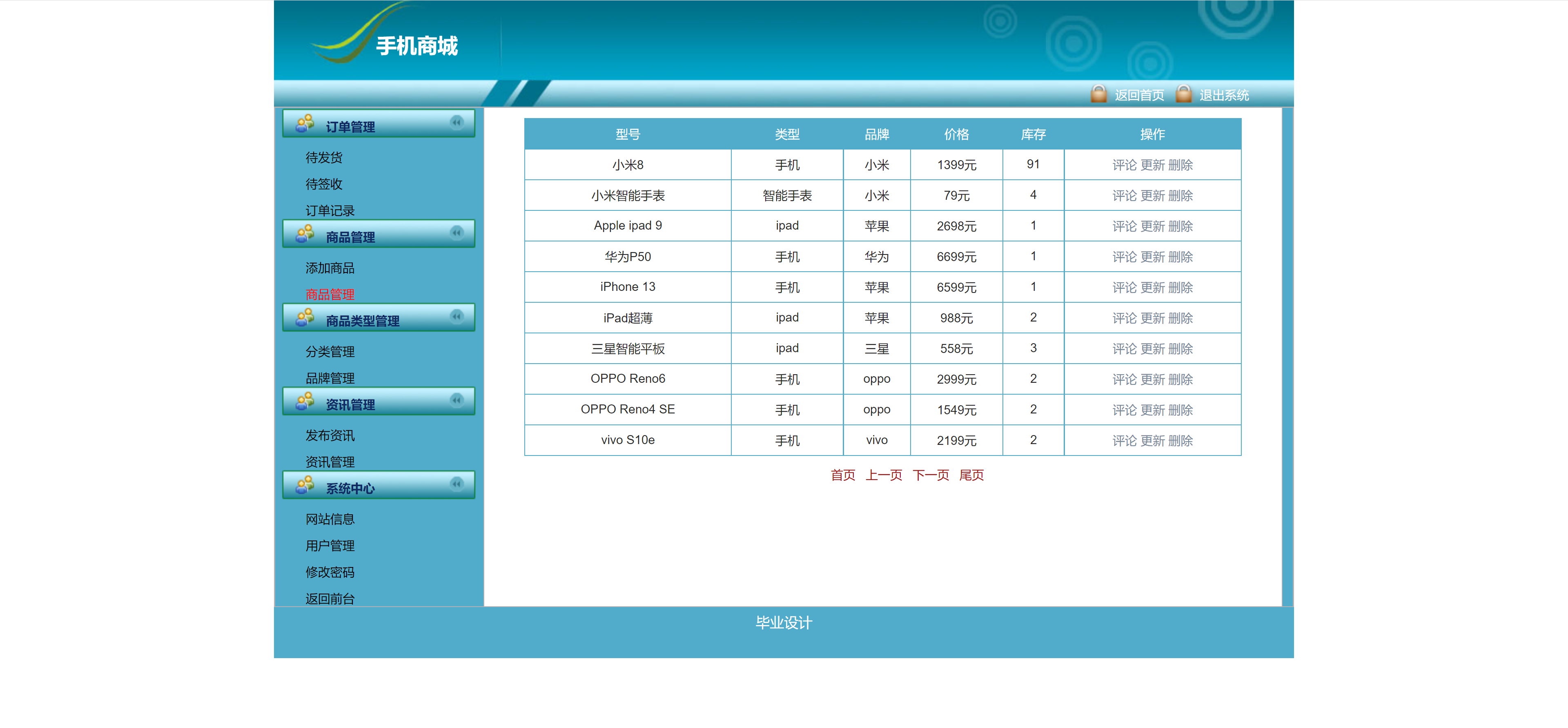Image resolution: width=1568 pixels, height=728 pixels.
Task: Click 评论 for 三星智能平板 row
Action: click(1124, 349)
